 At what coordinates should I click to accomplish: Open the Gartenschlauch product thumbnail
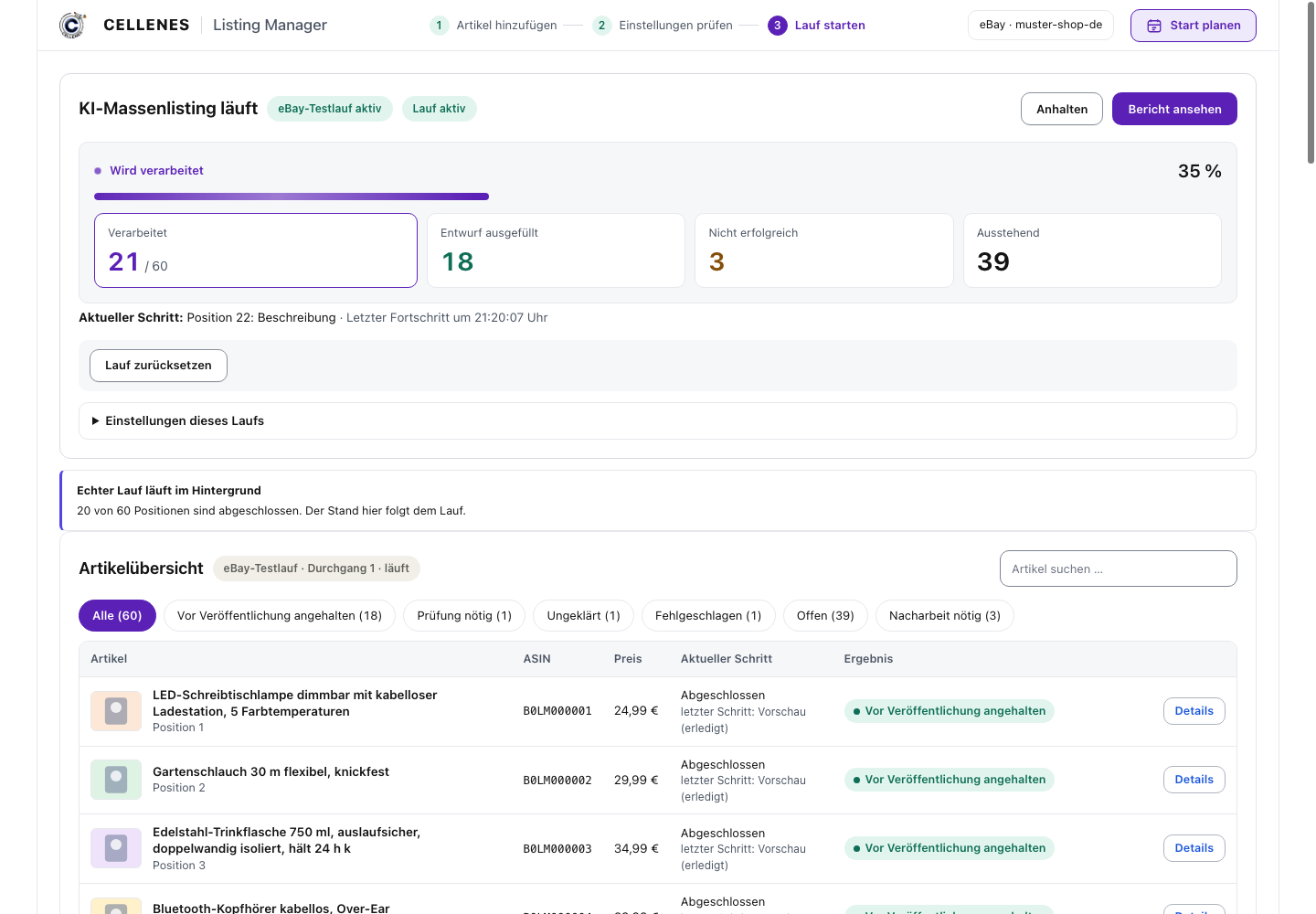116,780
